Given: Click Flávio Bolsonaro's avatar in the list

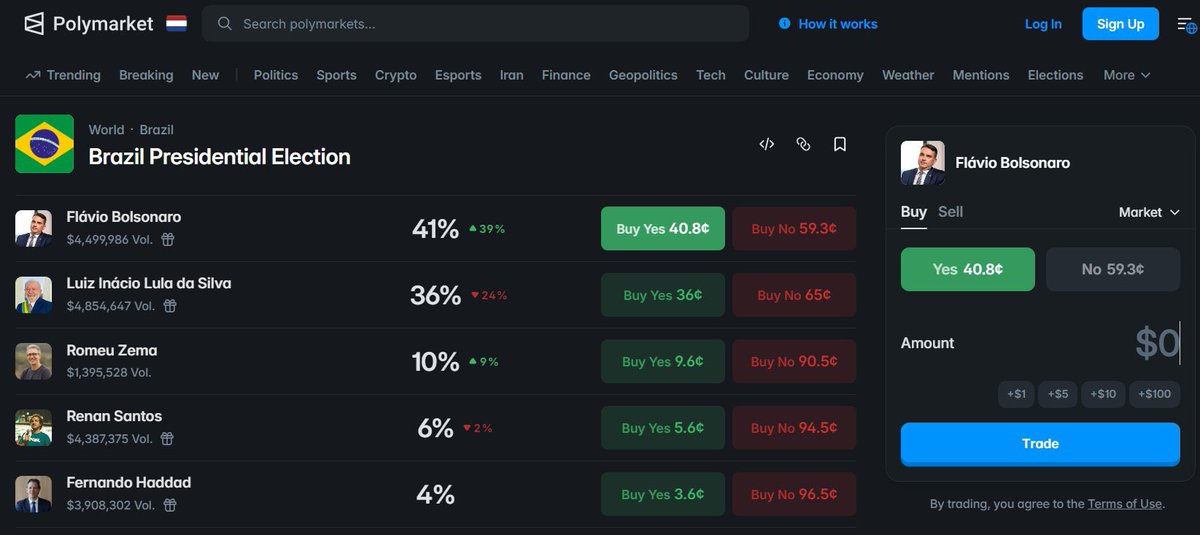Looking at the screenshot, I should [33, 228].
